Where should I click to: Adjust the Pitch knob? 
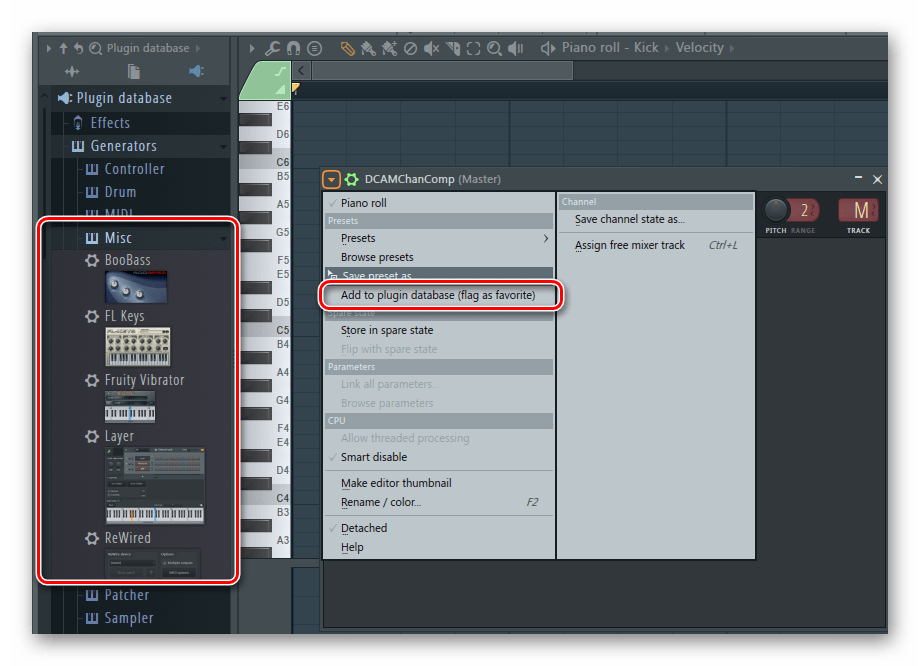tap(776, 210)
